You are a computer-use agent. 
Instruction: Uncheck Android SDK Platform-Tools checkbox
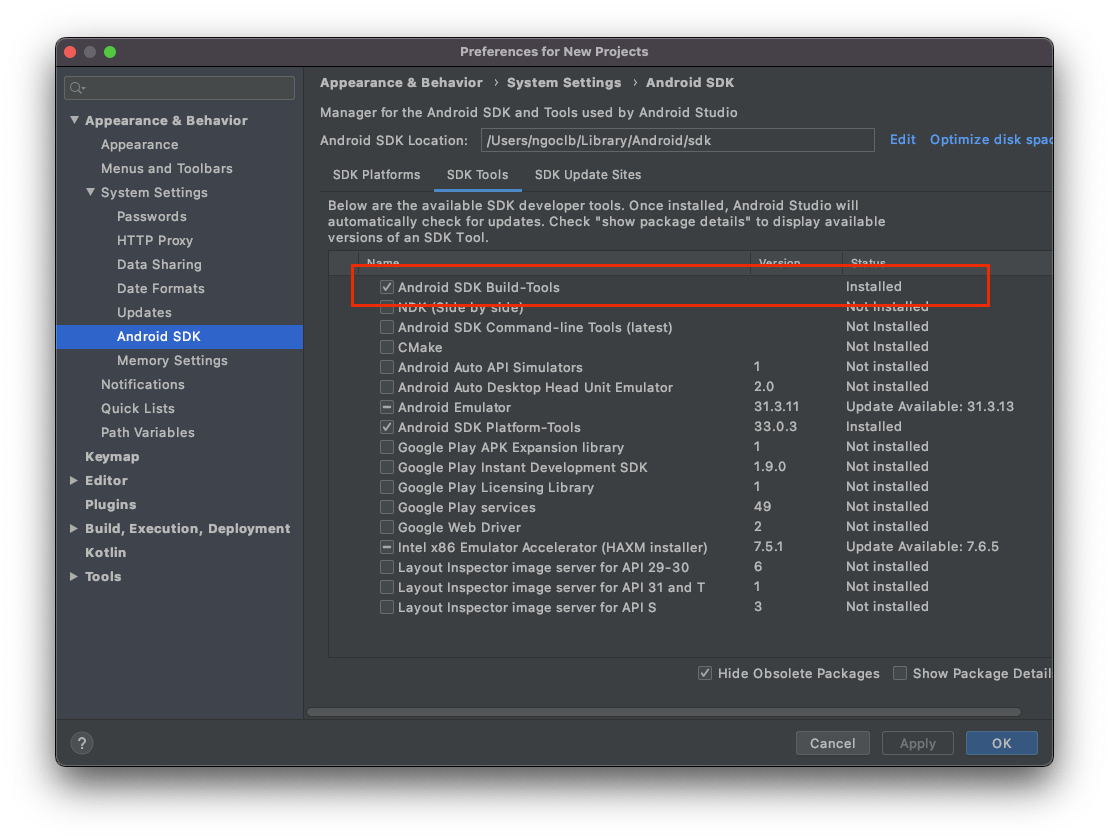pyautogui.click(x=387, y=427)
